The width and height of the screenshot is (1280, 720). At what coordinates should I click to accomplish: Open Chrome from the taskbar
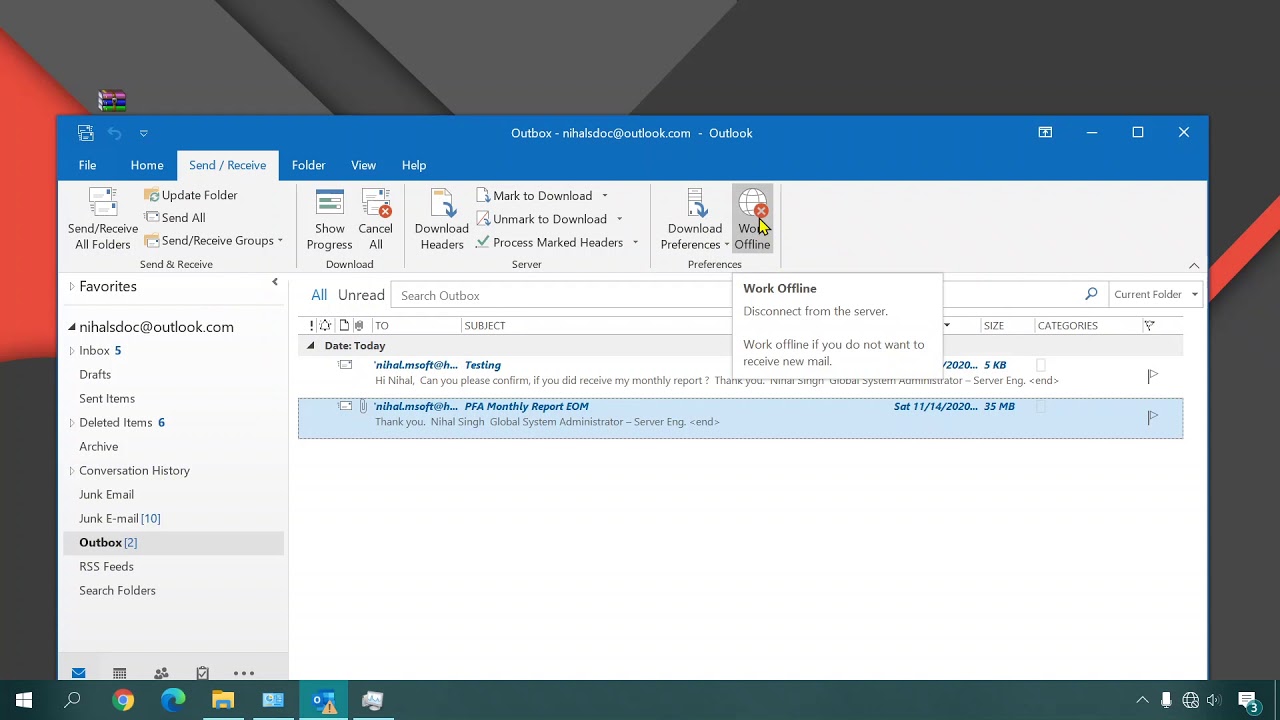[123, 700]
